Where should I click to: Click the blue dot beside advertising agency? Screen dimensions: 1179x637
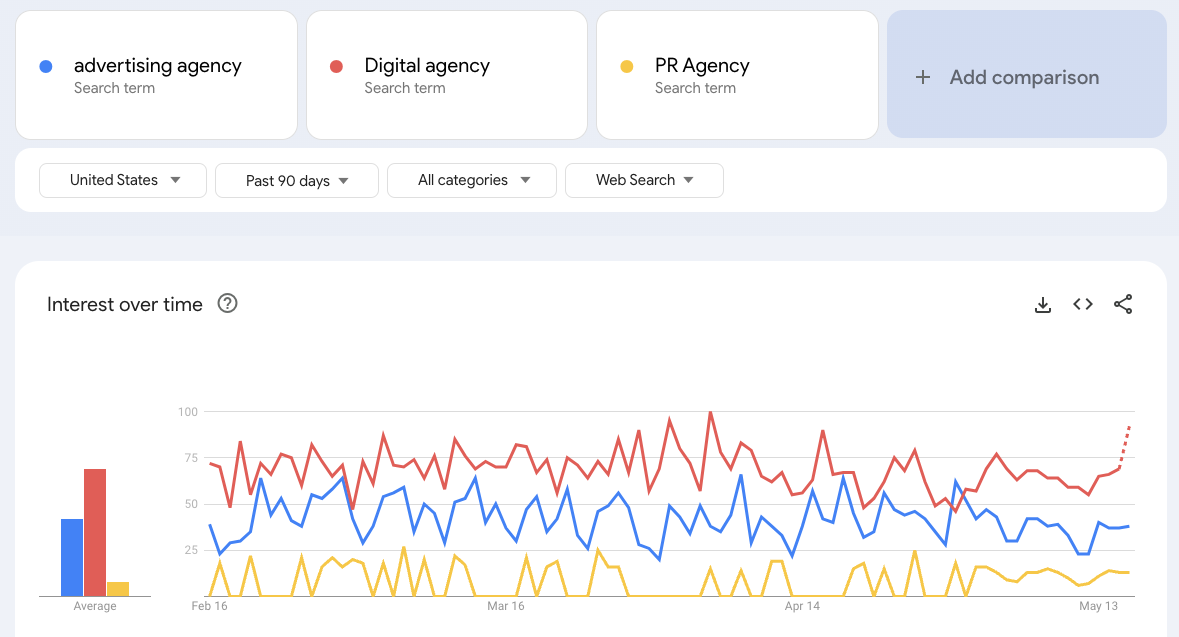click(x=46, y=67)
